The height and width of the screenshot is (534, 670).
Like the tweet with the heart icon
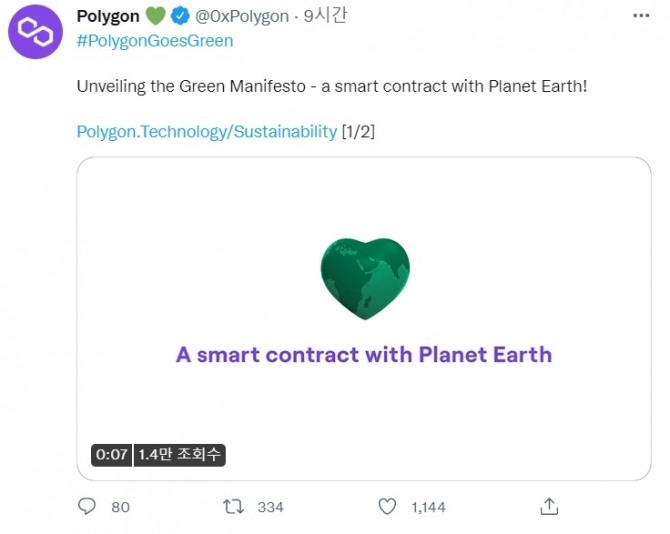coord(389,506)
